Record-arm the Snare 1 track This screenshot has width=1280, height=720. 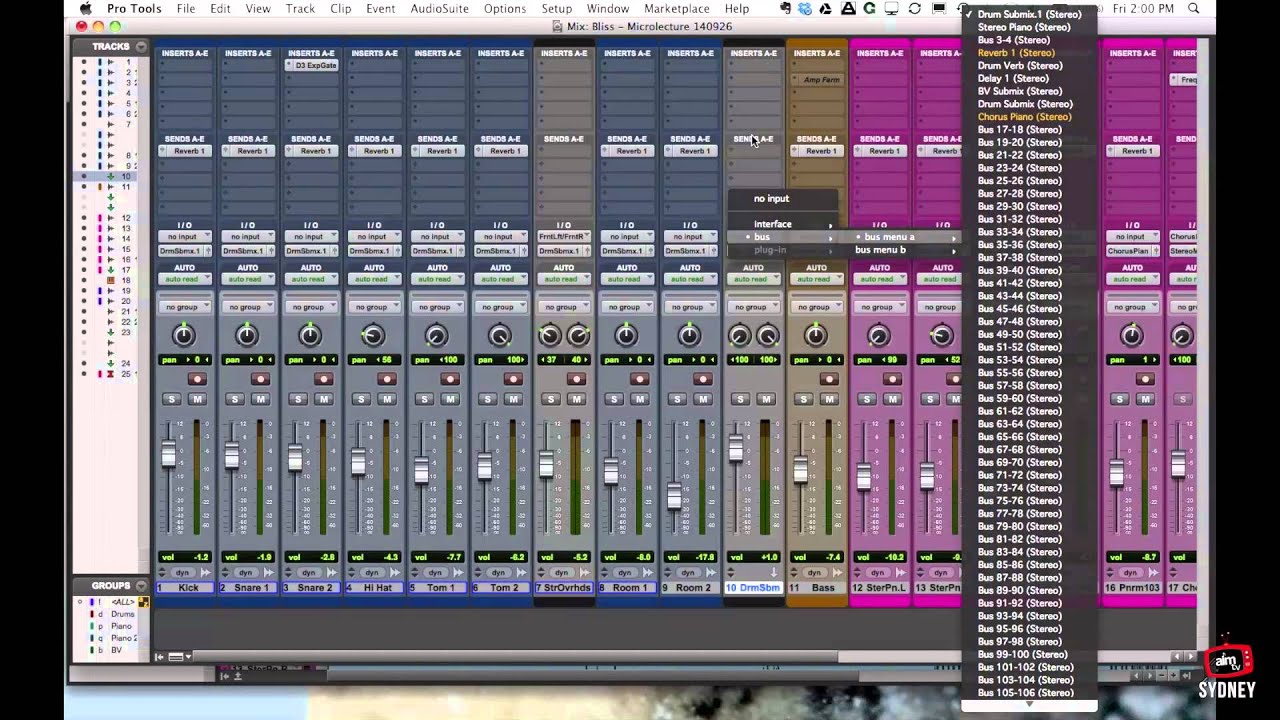coord(260,379)
